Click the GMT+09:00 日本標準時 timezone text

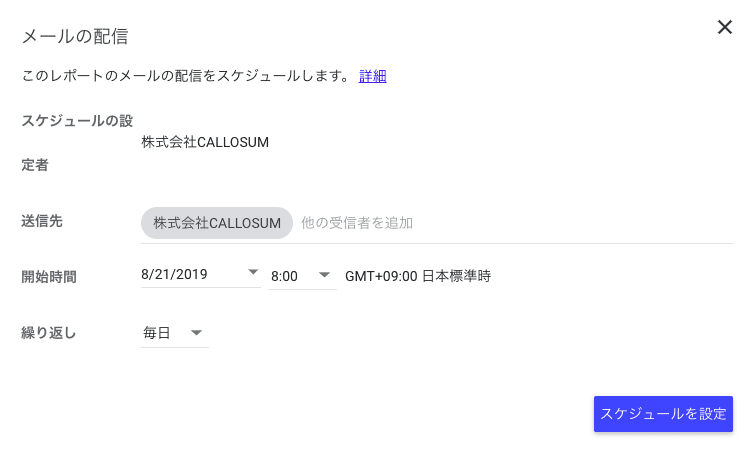[418, 276]
